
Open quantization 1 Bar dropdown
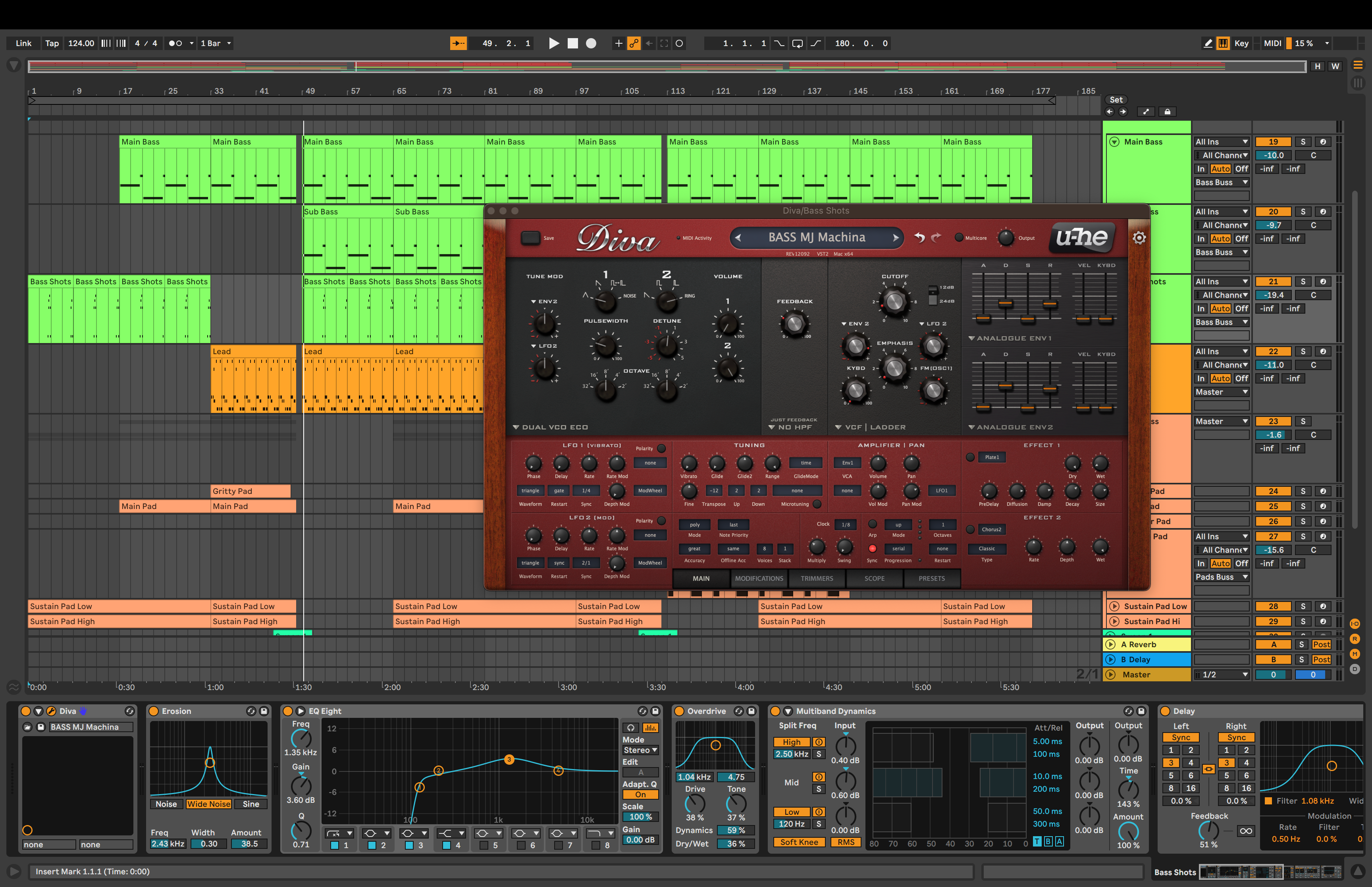(x=215, y=43)
